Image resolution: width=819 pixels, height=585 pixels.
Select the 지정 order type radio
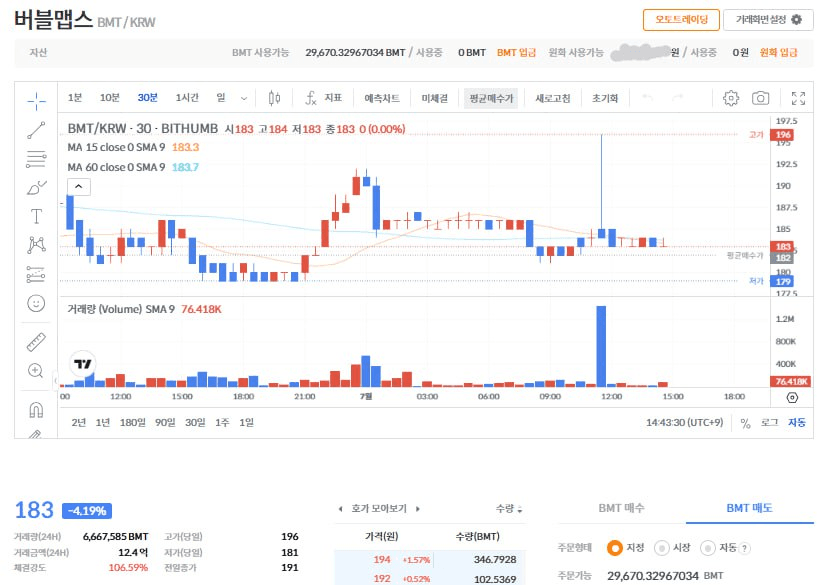tap(614, 548)
